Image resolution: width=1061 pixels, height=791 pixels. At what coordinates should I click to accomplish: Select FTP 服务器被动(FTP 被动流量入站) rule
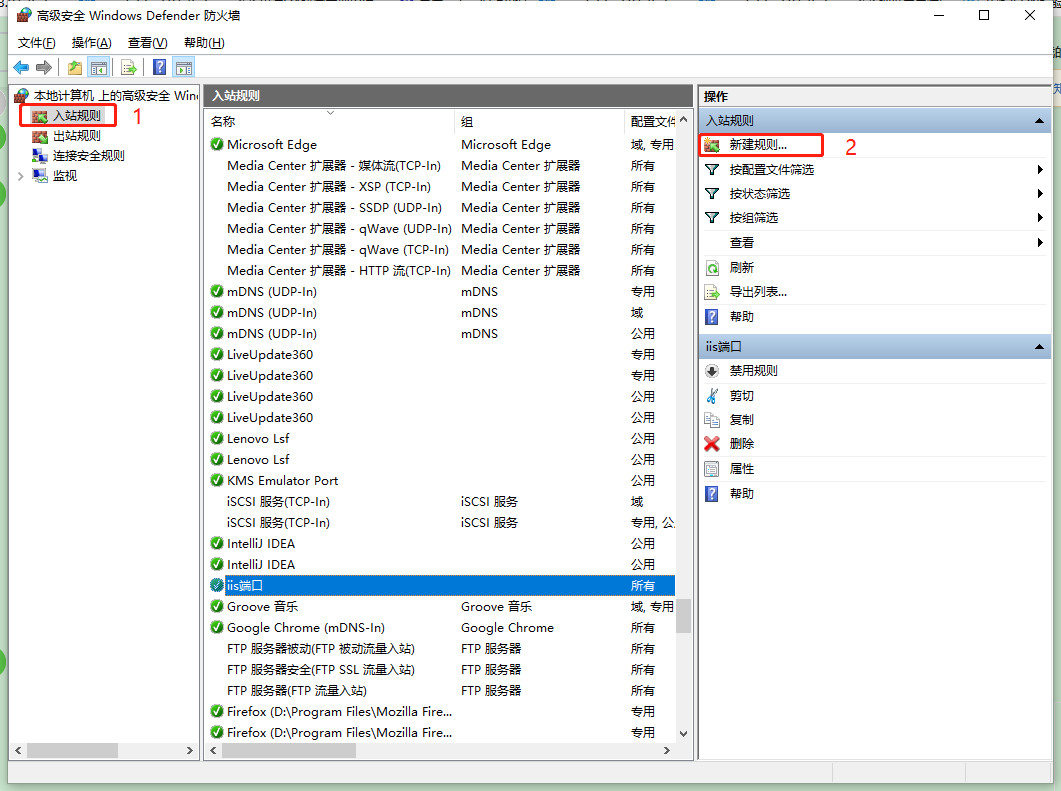tap(441, 649)
